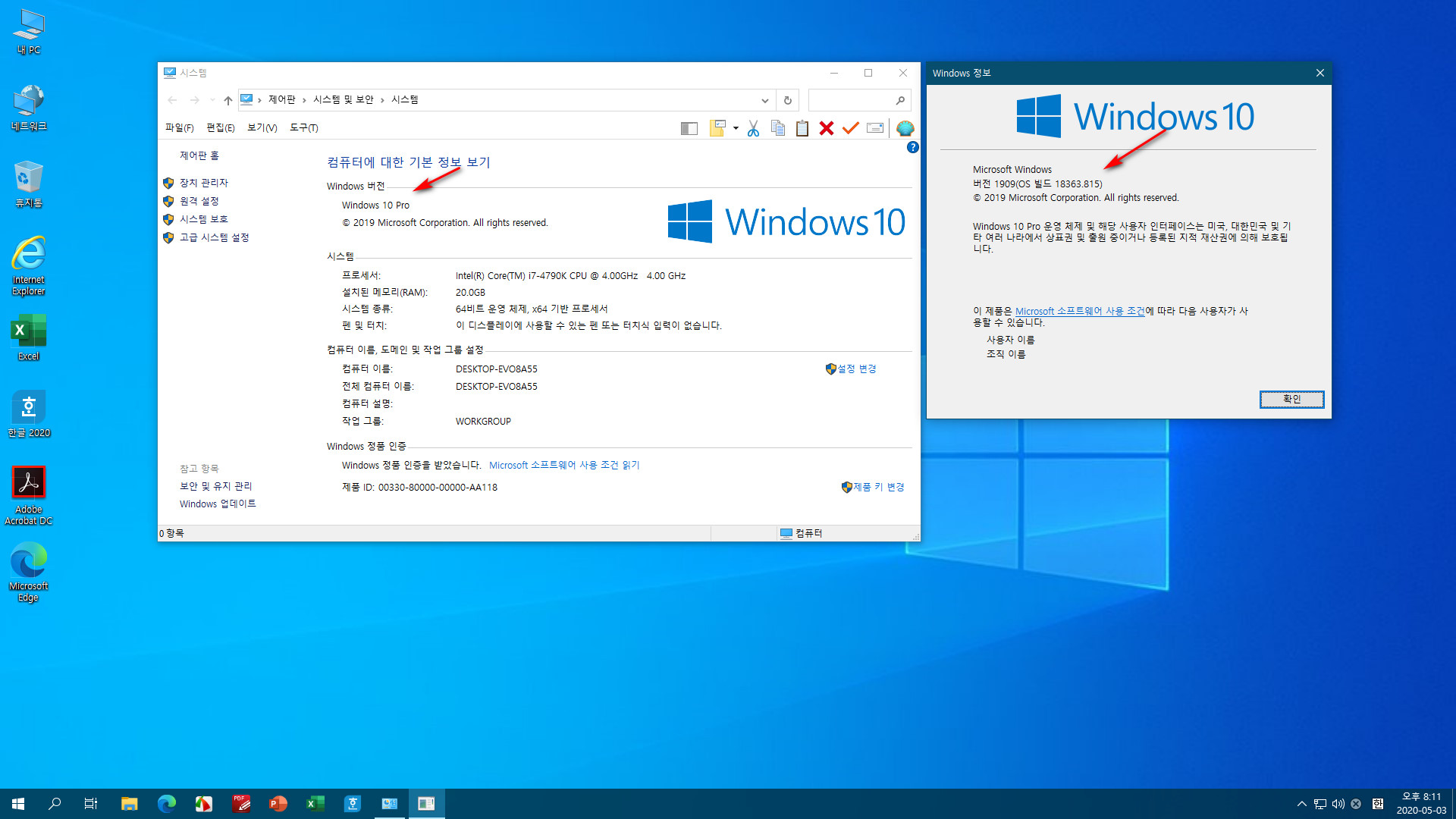
Task: Expand chevron after 제어판 in breadcrumb
Action: (x=304, y=100)
